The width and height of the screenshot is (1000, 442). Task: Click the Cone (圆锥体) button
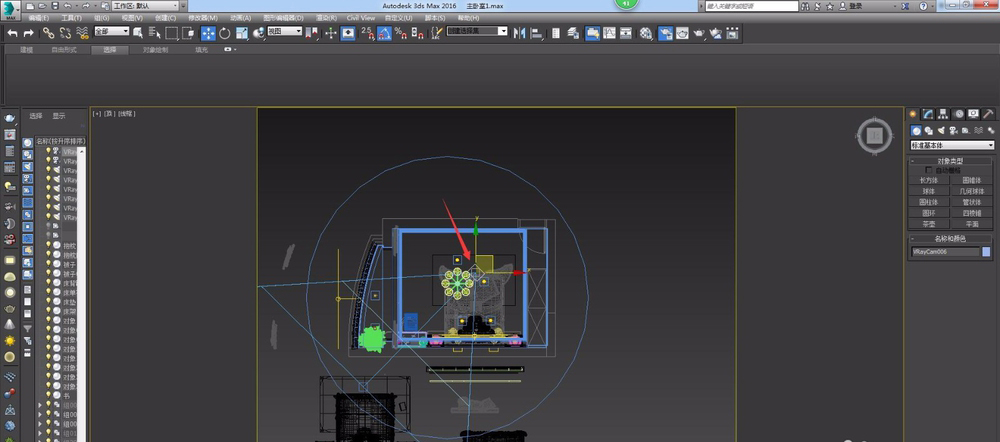972,180
